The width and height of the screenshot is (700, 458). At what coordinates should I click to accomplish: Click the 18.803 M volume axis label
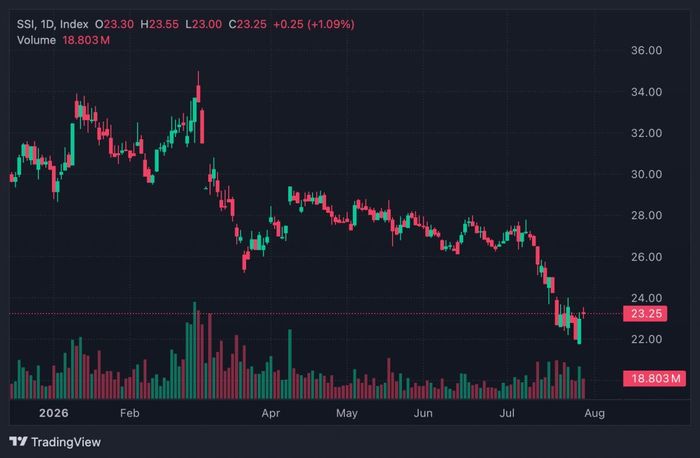click(x=654, y=379)
